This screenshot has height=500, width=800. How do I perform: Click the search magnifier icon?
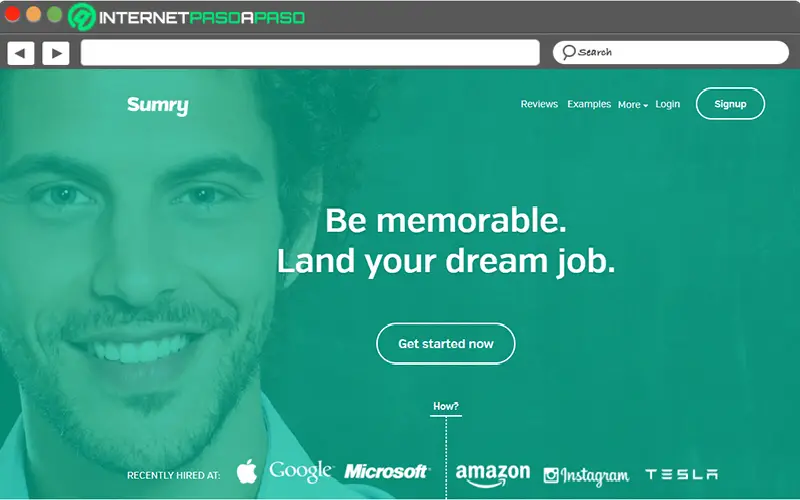568,52
